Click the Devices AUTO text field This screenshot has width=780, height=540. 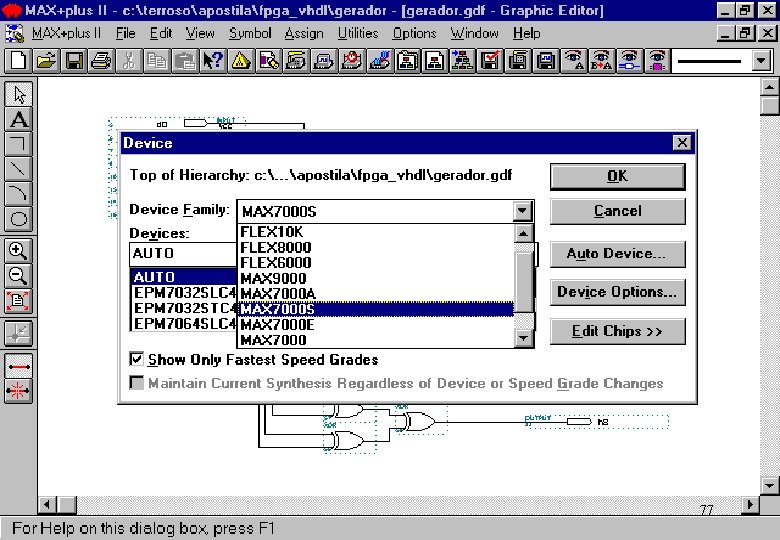click(x=183, y=254)
